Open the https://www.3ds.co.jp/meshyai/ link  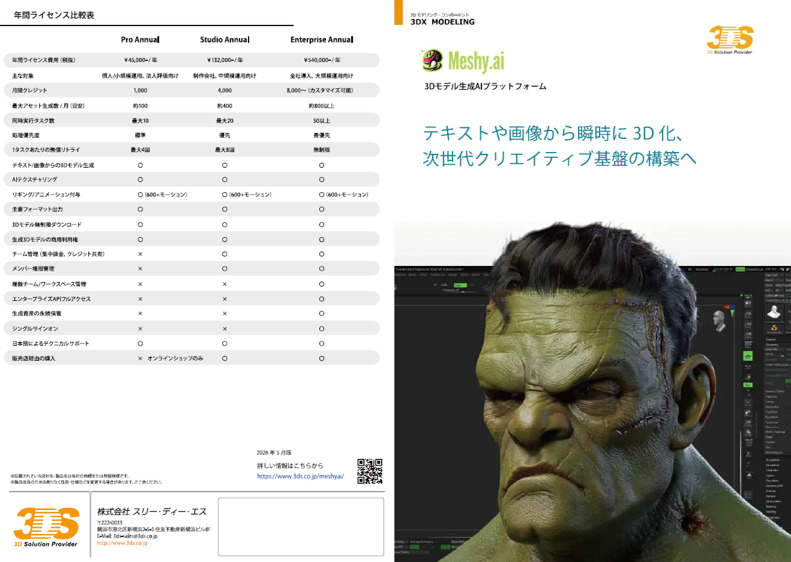click(x=300, y=476)
